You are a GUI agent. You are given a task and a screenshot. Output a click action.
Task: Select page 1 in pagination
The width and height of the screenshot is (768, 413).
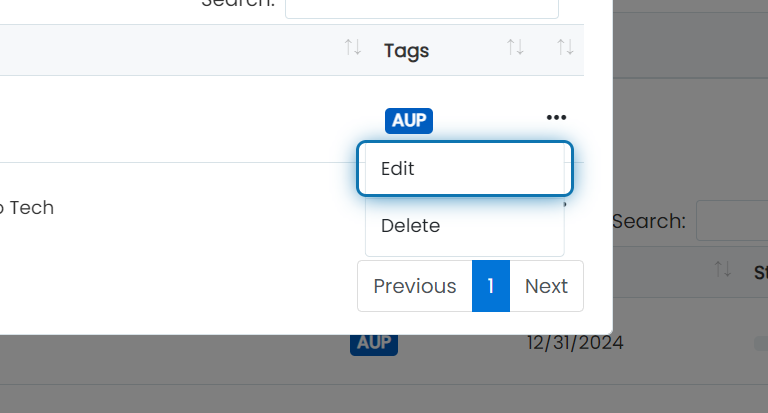tap(491, 286)
